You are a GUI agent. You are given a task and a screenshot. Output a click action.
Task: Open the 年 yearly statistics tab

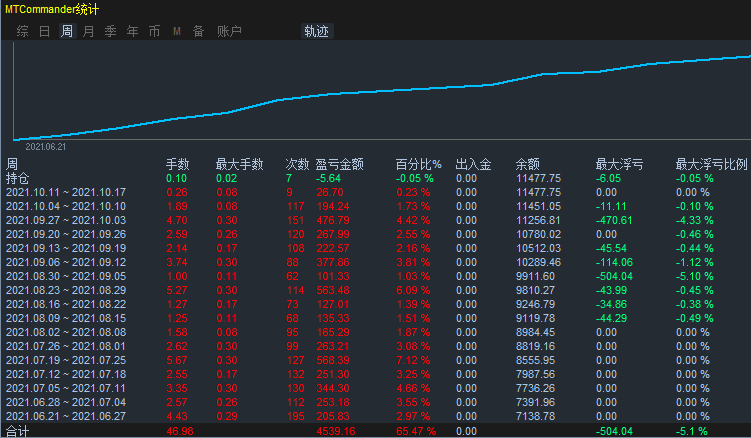133,31
